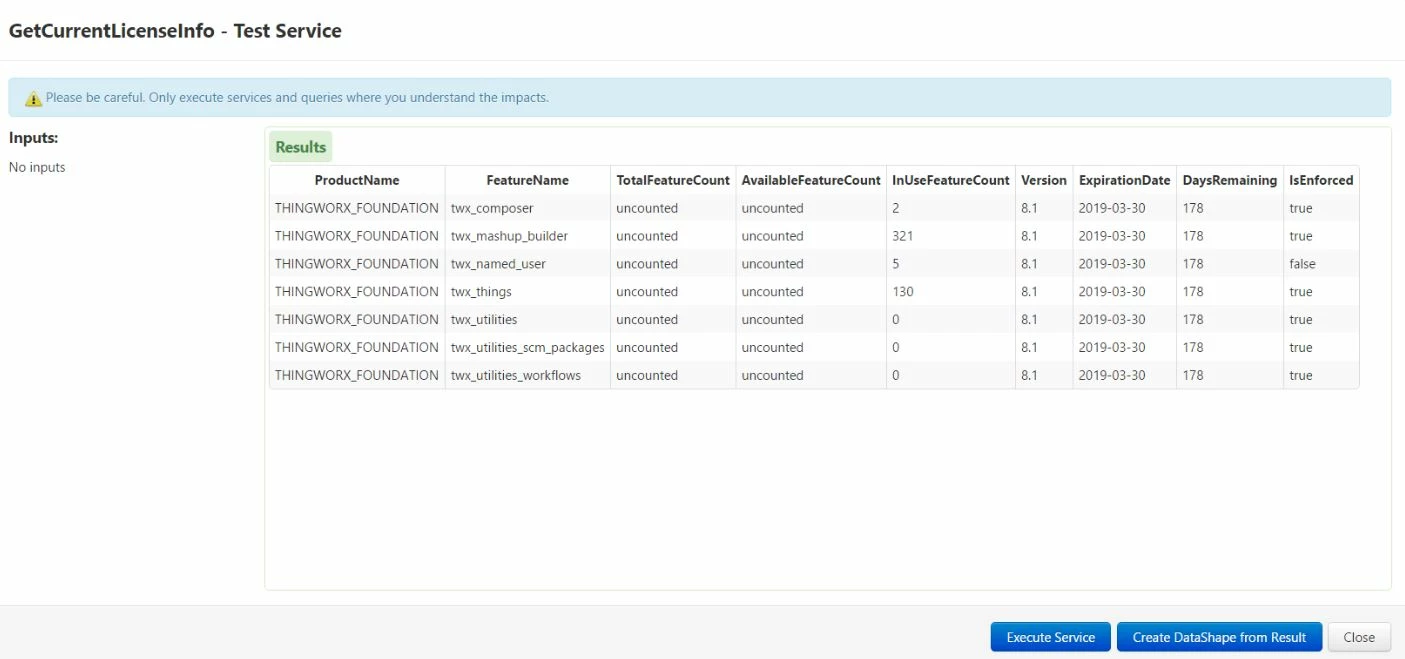Click in-use count 2 for twx_composer
This screenshot has height=659, width=1405.
(951, 208)
